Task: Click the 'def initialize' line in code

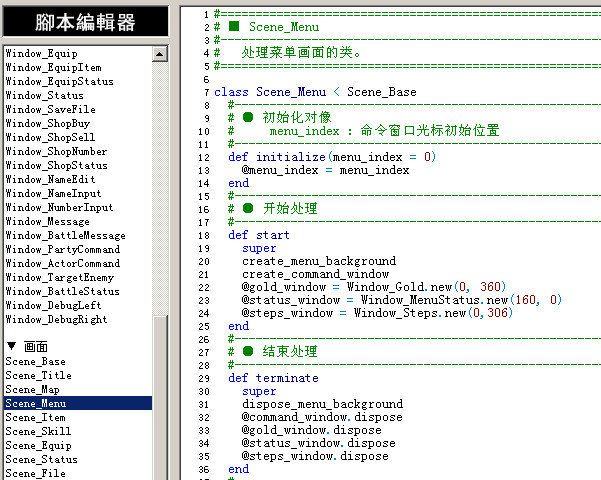Action: pyautogui.click(x=332, y=157)
